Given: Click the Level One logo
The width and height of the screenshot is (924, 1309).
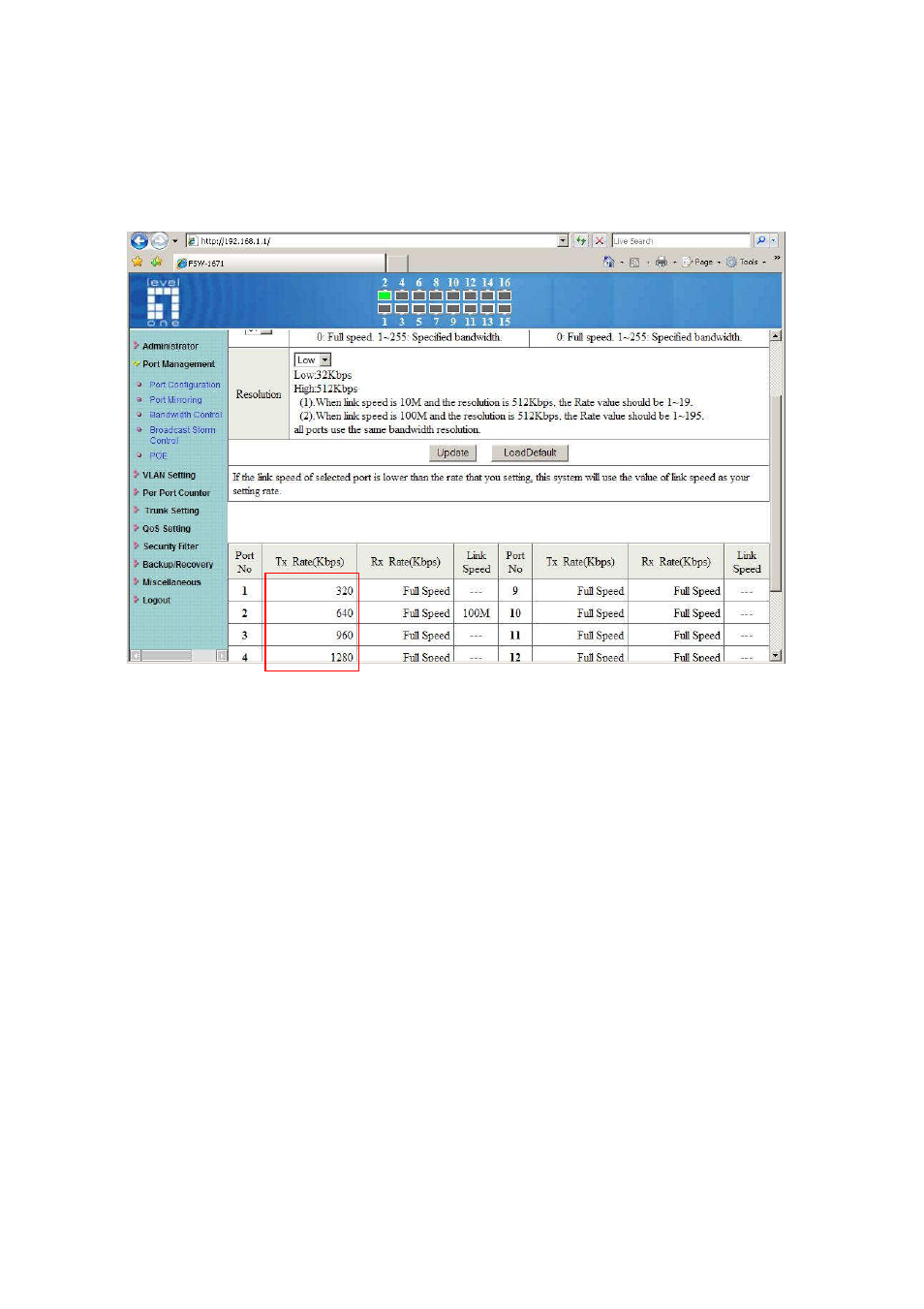Looking at the screenshot, I should [163, 301].
